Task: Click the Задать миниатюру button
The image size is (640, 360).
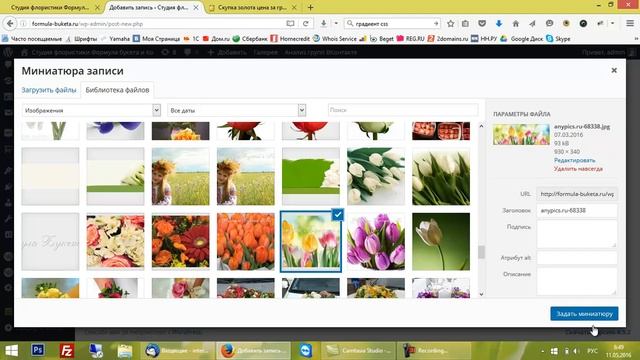Action: (584, 313)
